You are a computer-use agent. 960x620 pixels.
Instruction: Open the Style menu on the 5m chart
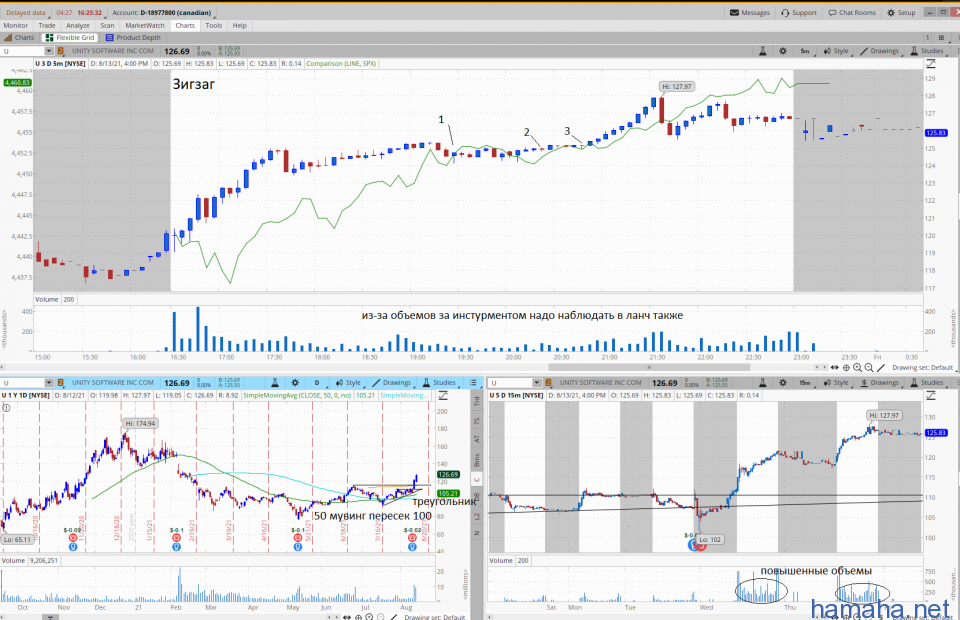click(836, 51)
